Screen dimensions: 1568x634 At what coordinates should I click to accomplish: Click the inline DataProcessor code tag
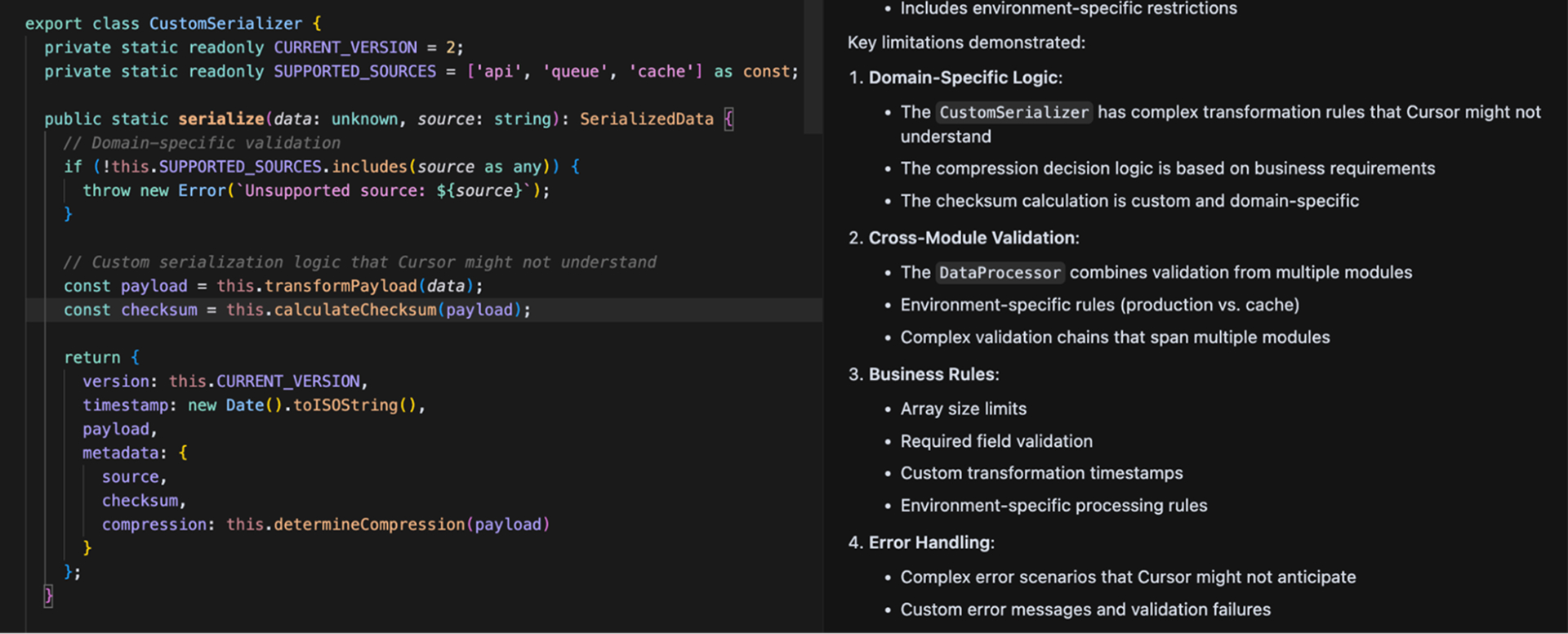click(1000, 273)
